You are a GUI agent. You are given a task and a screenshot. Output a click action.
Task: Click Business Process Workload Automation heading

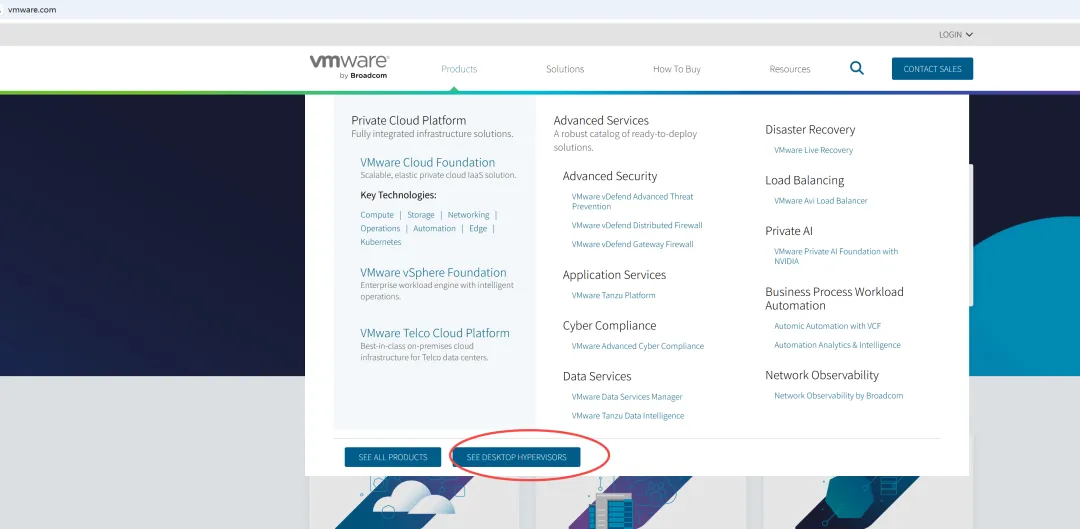(834, 299)
